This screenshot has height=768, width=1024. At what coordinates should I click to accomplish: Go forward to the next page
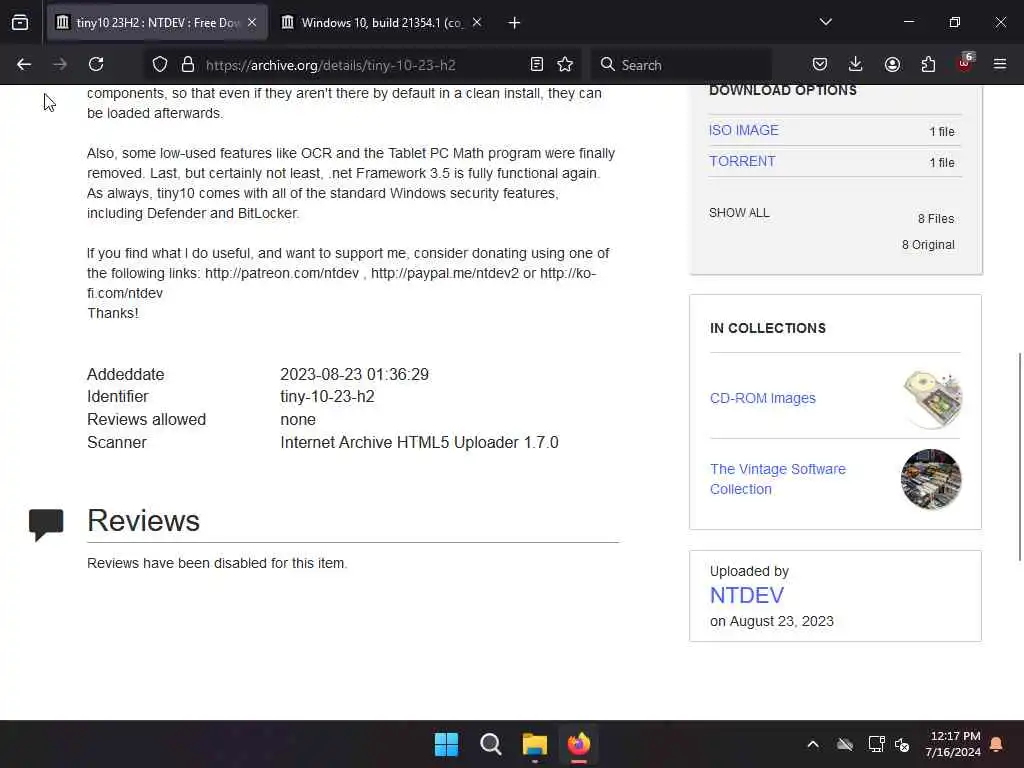click(x=60, y=65)
